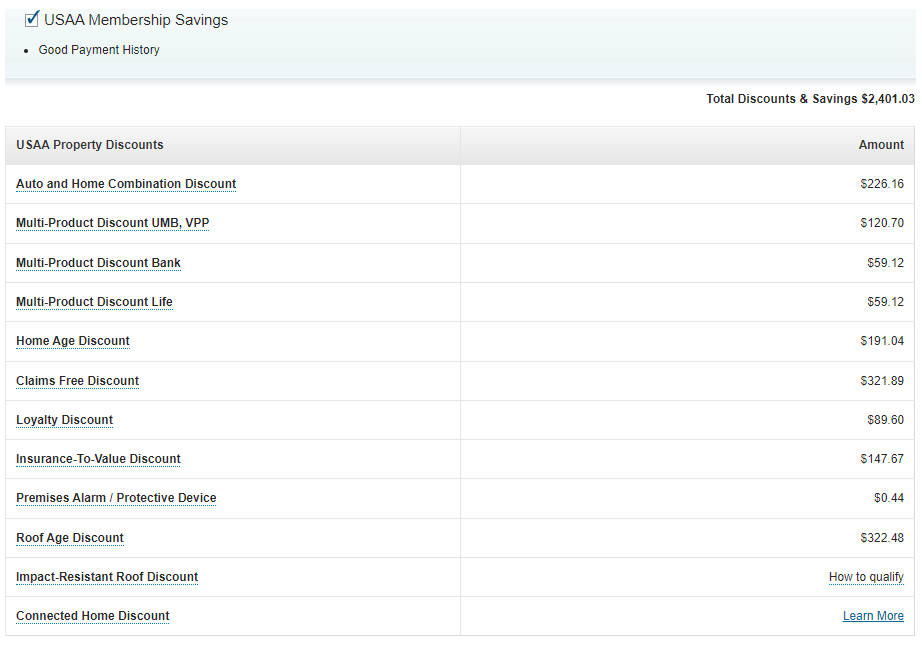Image resolution: width=922 pixels, height=655 pixels.
Task: Click the Amount column header
Action: pyautogui.click(x=881, y=145)
